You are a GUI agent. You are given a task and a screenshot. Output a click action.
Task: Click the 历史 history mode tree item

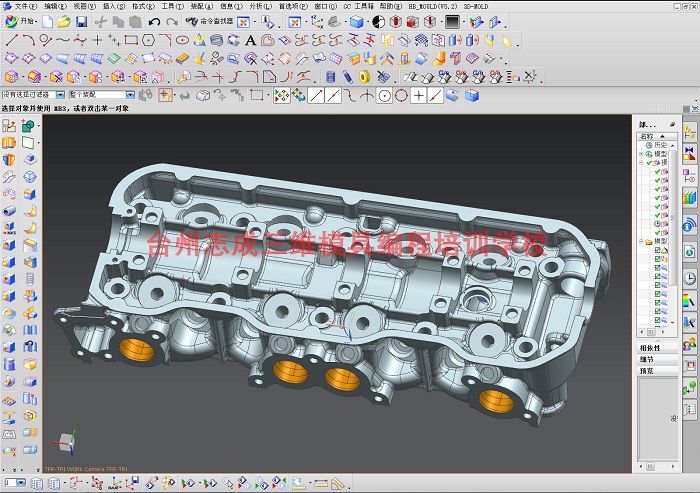coord(657,145)
